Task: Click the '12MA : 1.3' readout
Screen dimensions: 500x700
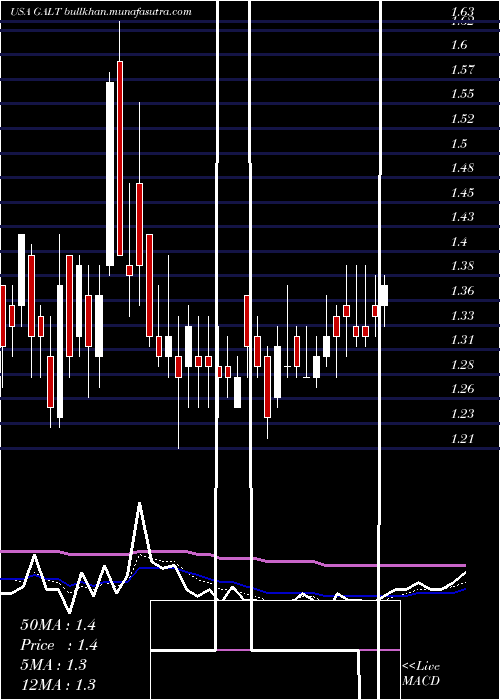Action: coord(58,684)
